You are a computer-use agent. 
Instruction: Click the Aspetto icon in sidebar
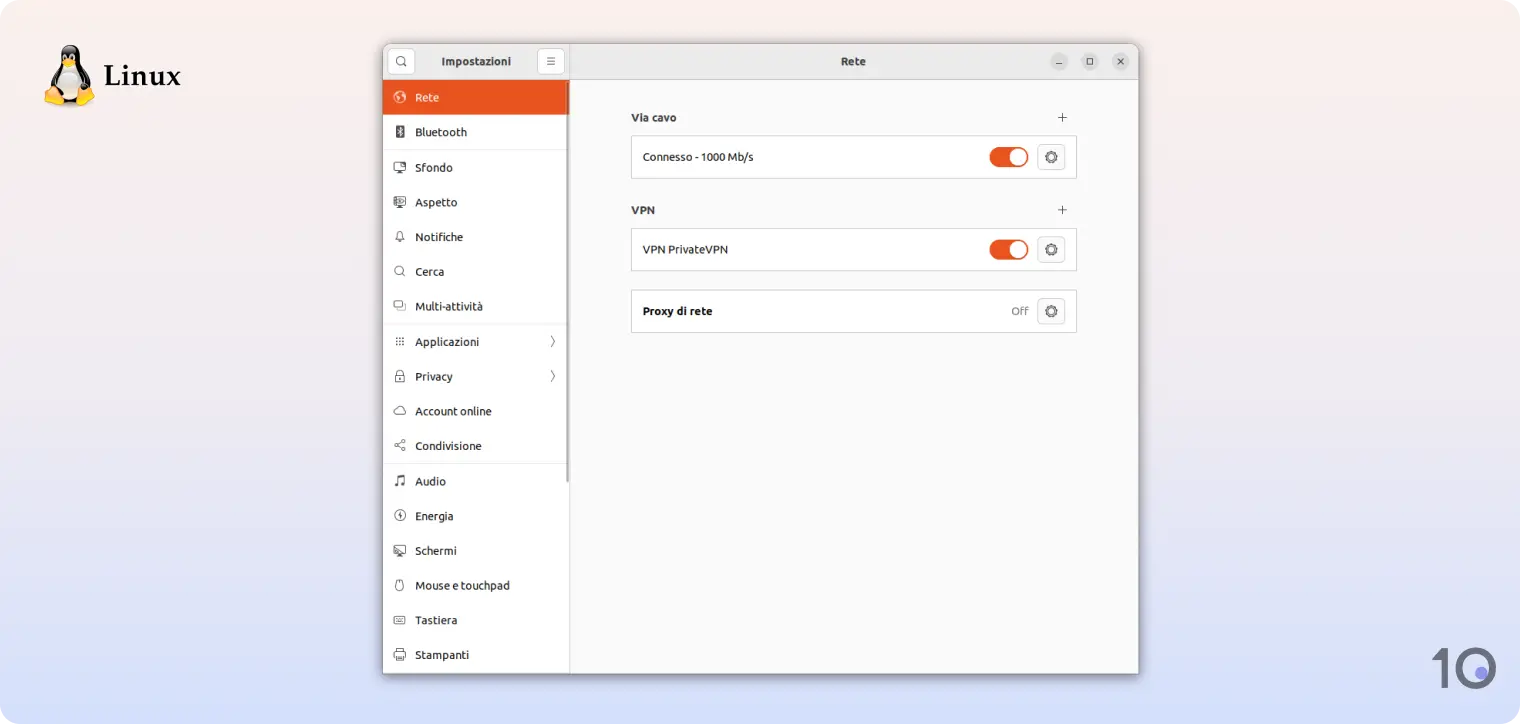(x=400, y=202)
